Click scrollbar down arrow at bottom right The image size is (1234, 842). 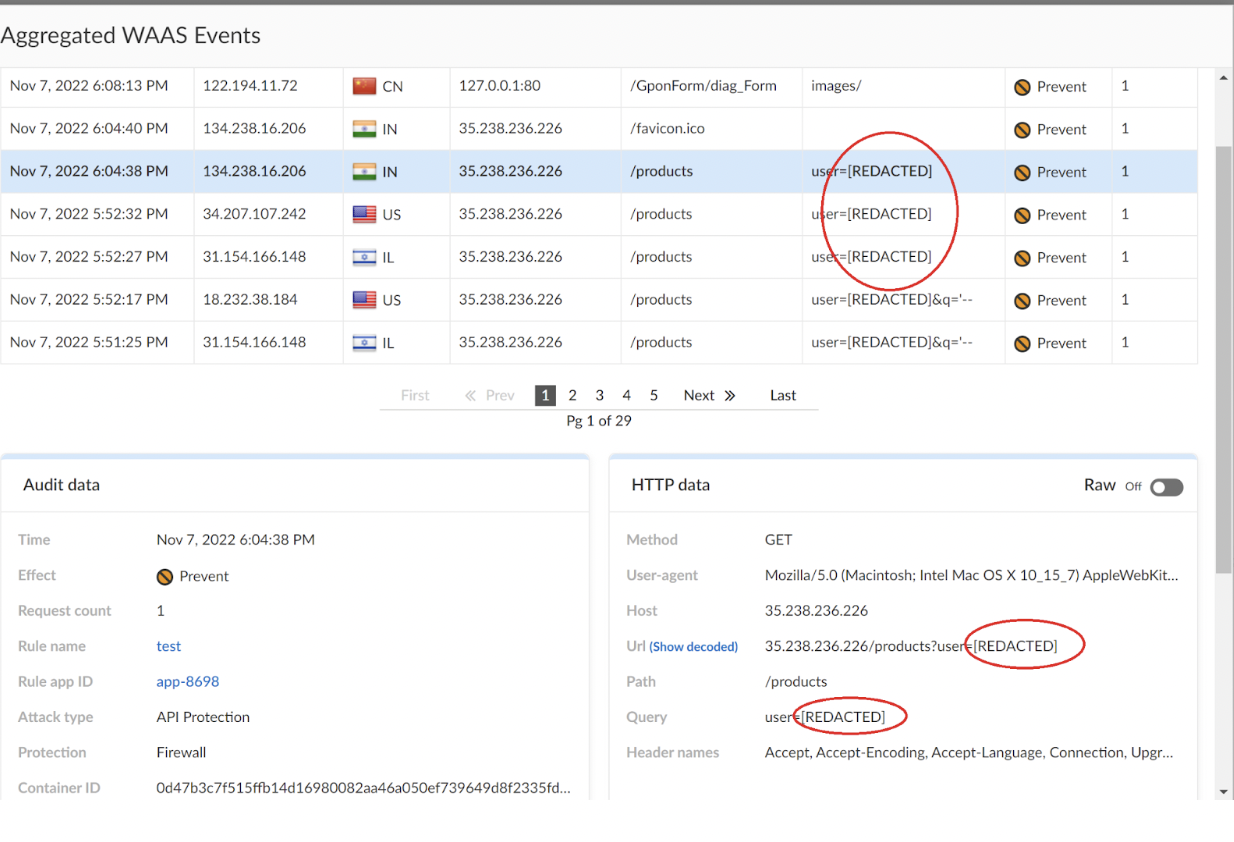pyautogui.click(x=1224, y=792)
